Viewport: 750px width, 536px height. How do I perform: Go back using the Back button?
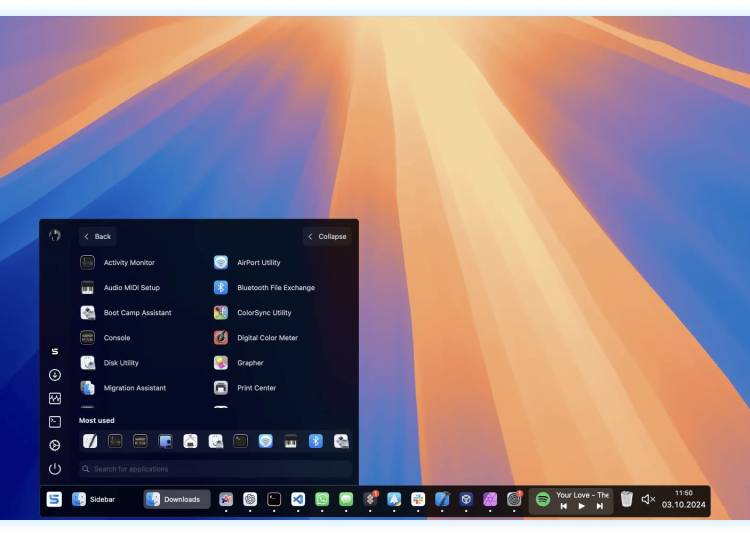coord(97,237)
